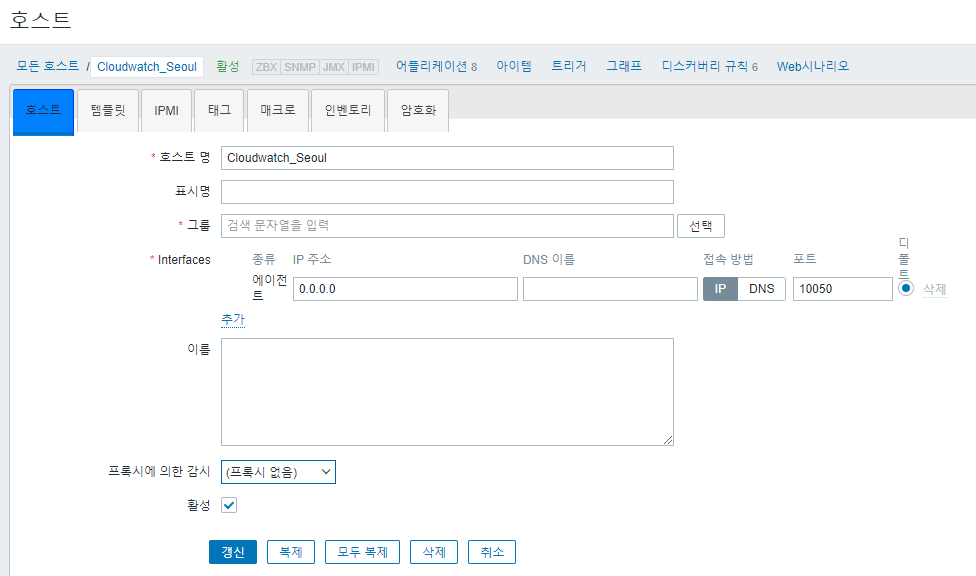Click the 취소 cancel button
Screen dimensions: 976x576
pyautogui.click(x=492, y=552)
